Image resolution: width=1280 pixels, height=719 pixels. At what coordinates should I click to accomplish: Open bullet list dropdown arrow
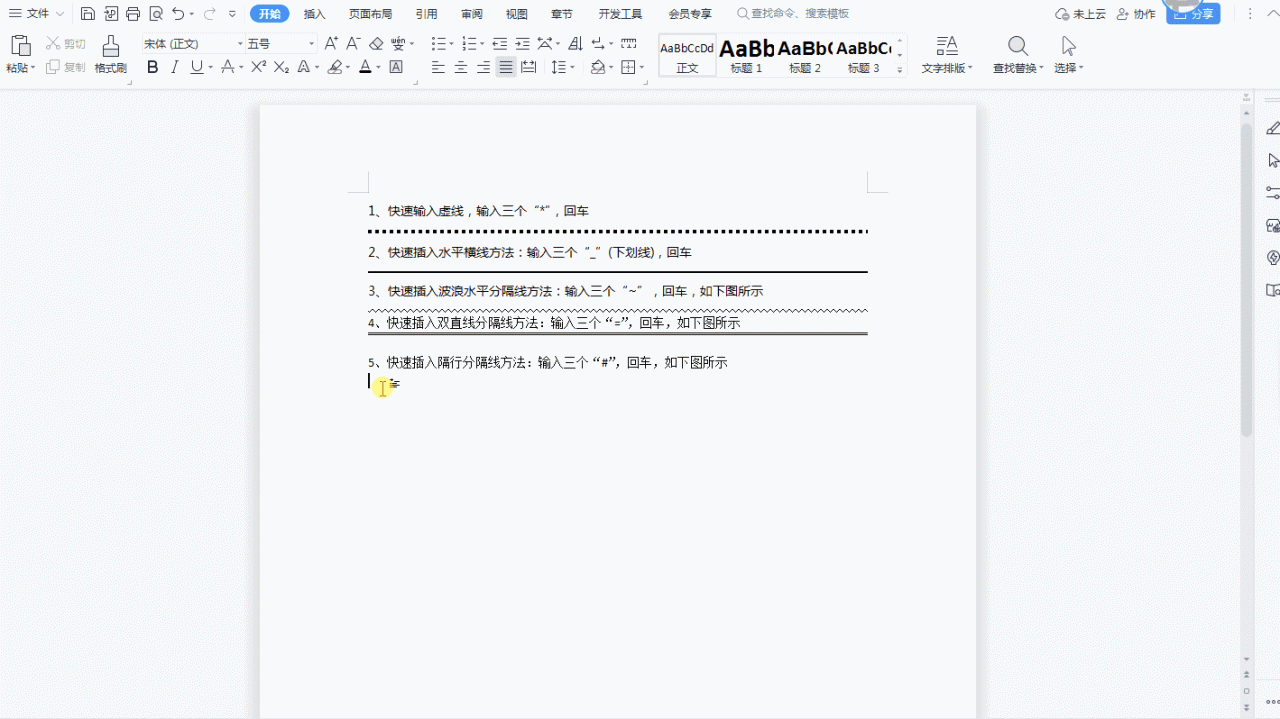point(452,44)
